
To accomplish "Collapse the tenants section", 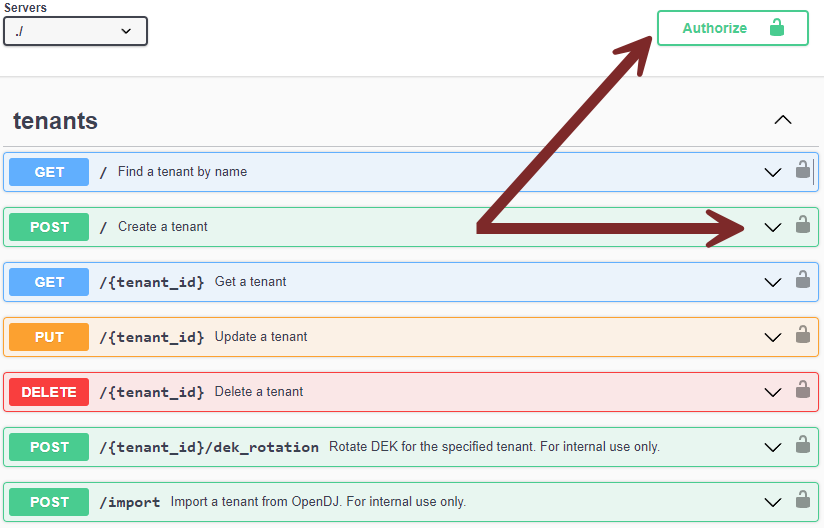I will [782, 120].
